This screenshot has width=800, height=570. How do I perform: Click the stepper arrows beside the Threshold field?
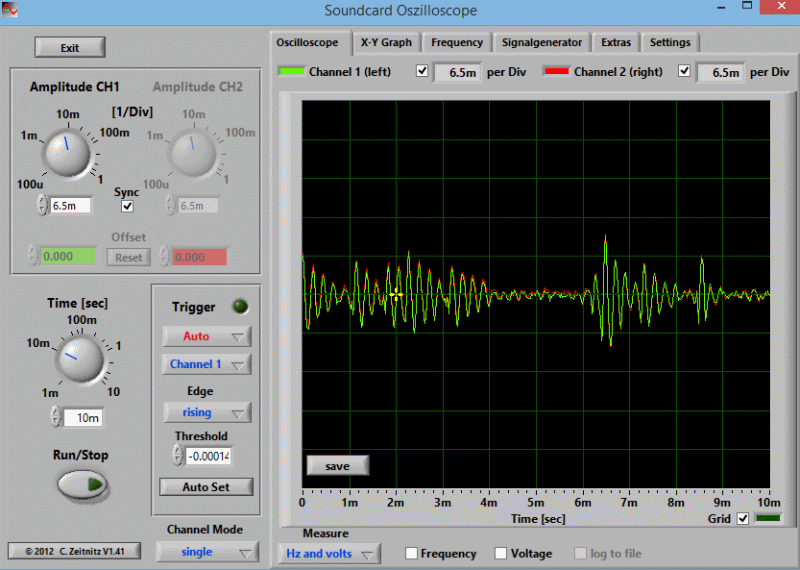click(178, 455)
